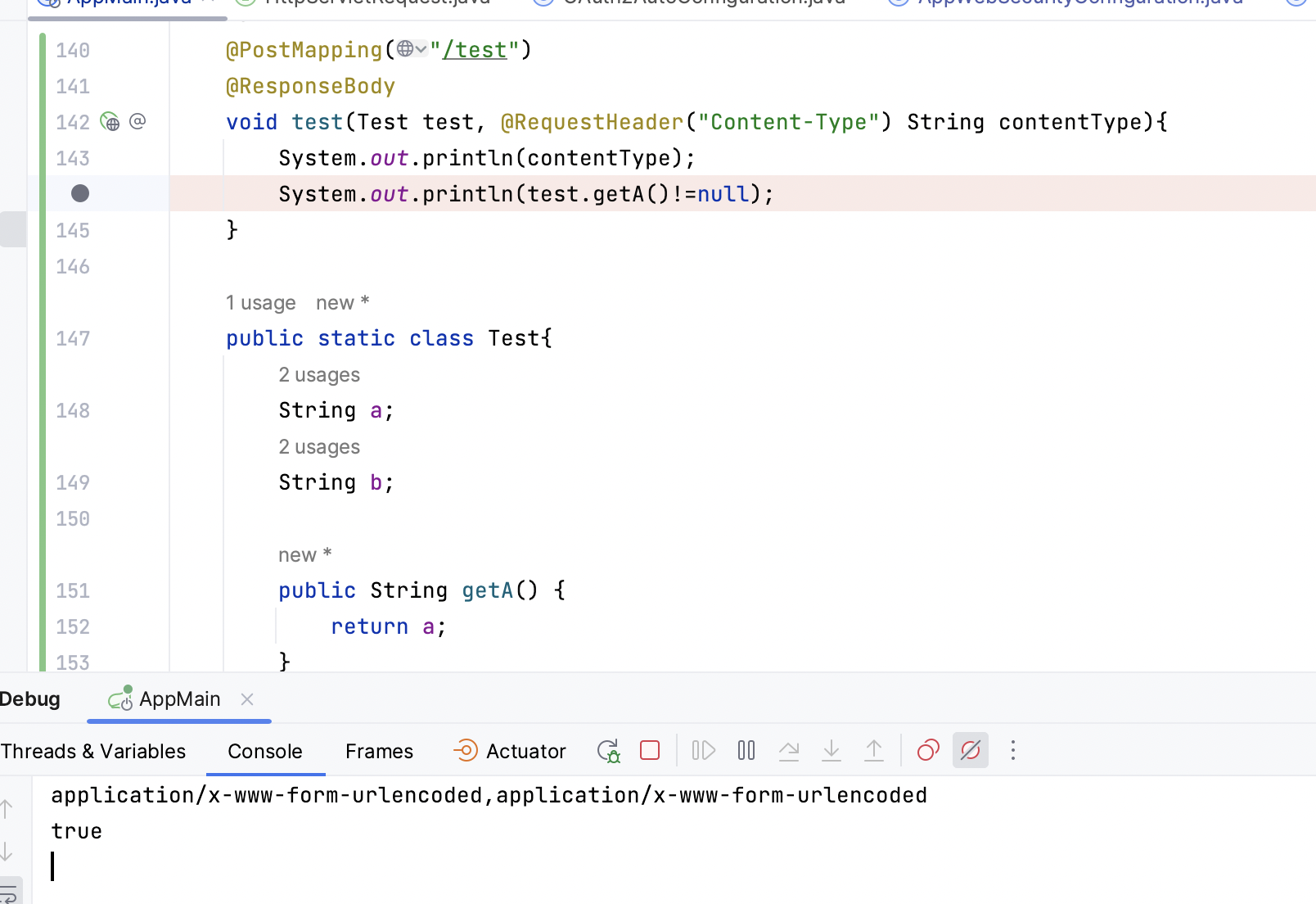The width and height of the screenshot is (1316, 904).
Task: Click the Debug tool window title
Action: (30, 698)
